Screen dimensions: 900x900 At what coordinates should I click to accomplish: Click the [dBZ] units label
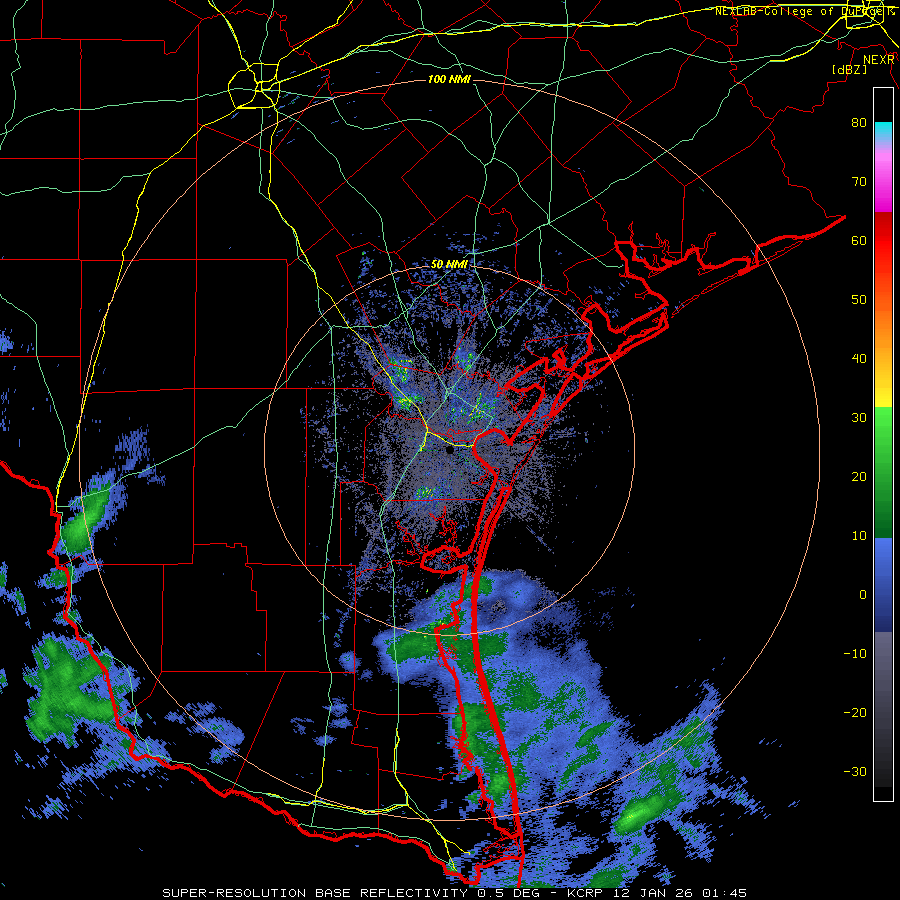(x=849, y=69)
